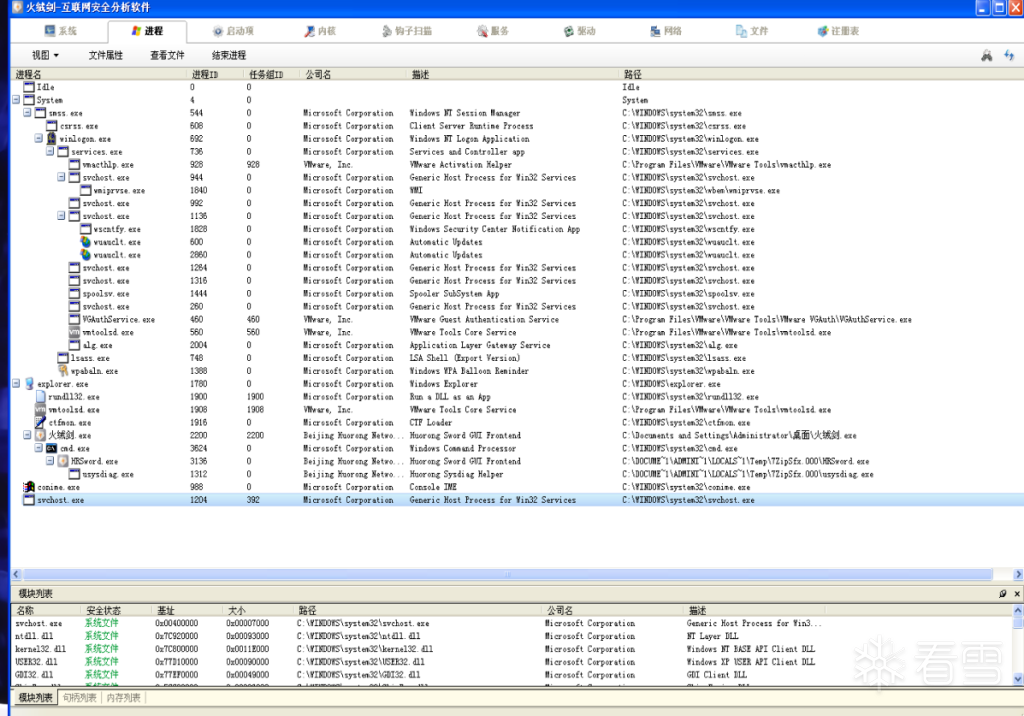Switch to the 钩子扫描 tab
1024x716 pixels.
point(407,31)
